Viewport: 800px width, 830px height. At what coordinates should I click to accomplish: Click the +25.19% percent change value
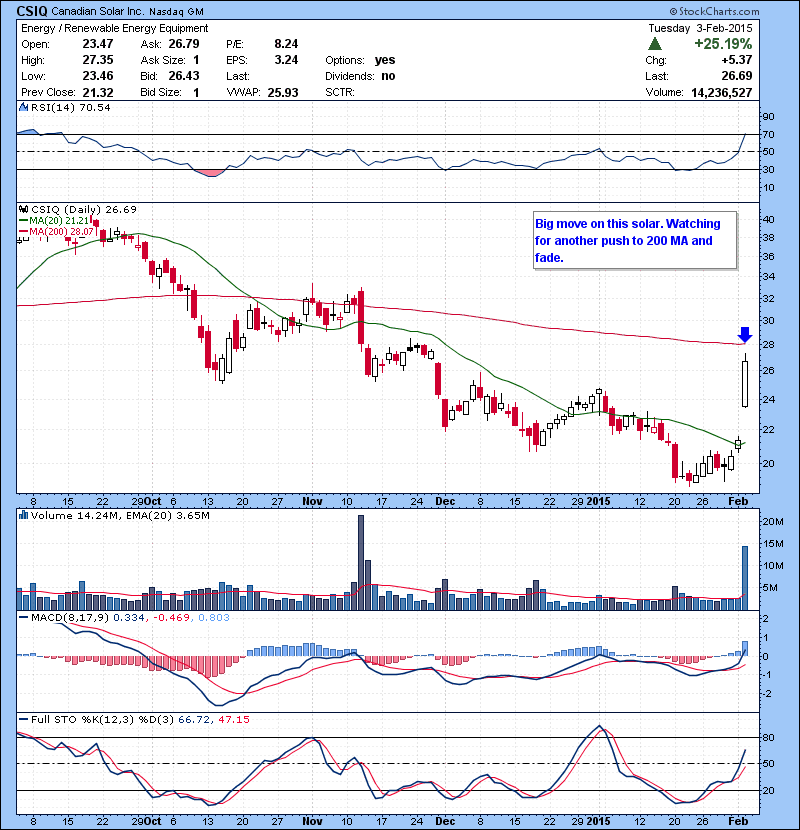[723, 44]
